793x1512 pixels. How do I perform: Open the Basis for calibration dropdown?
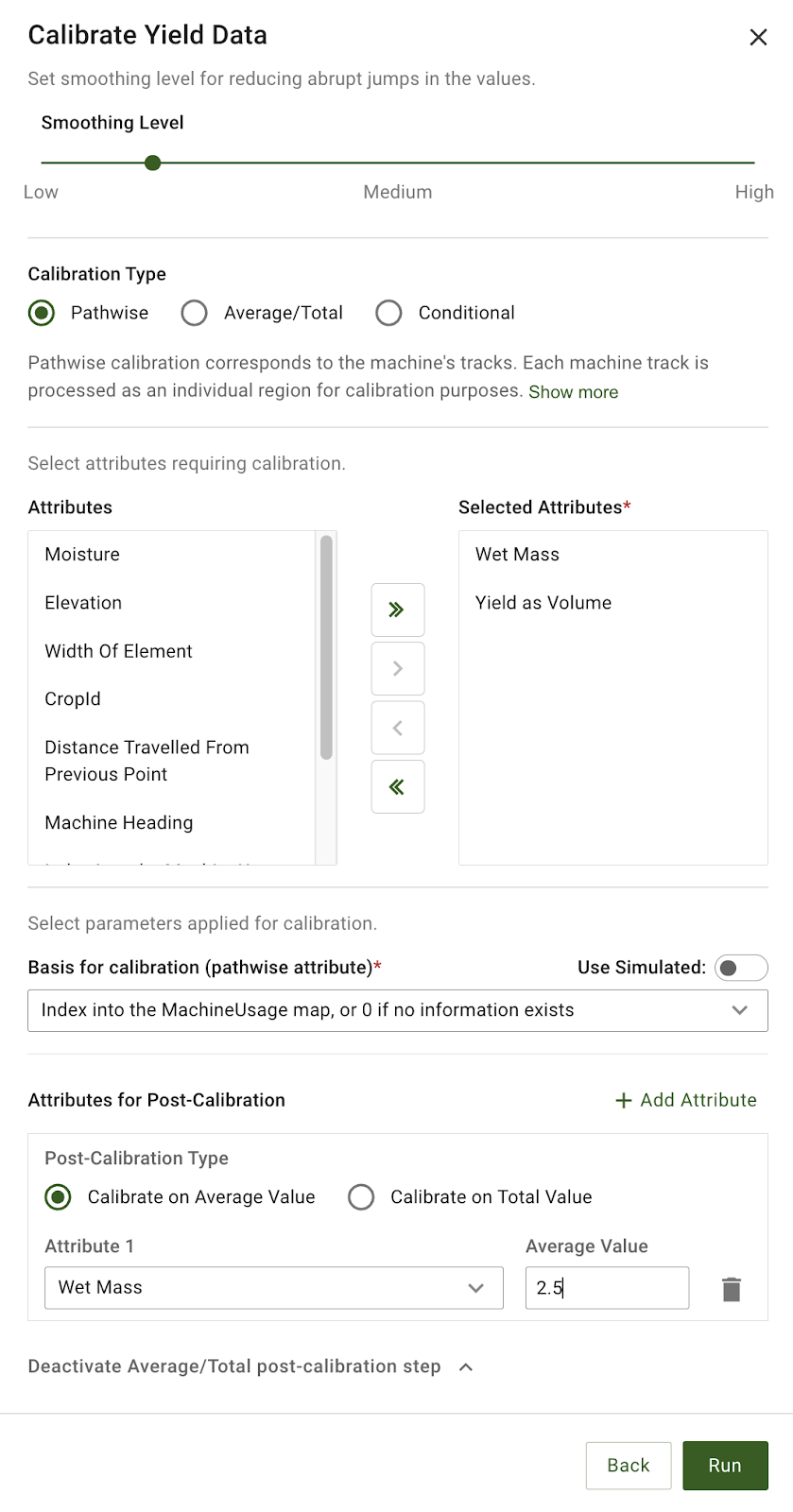pos(397,1010)
